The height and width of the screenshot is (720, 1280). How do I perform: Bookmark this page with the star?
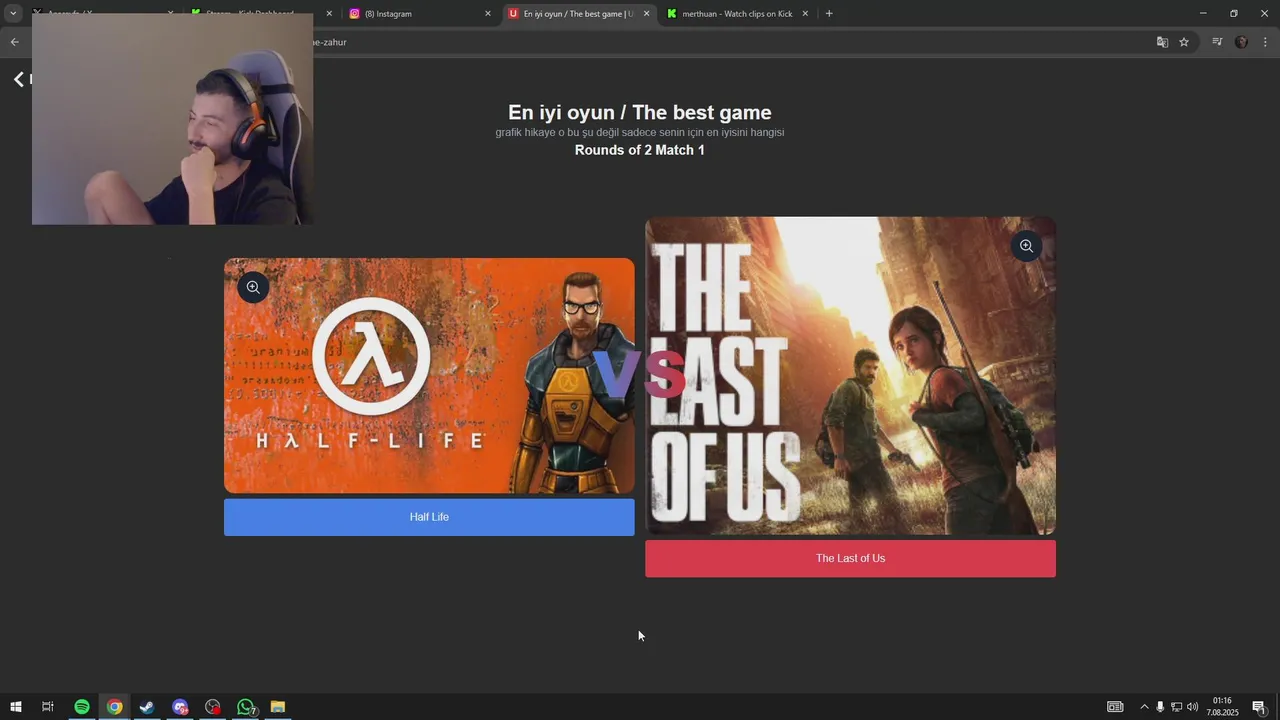[x=1184, y=42]
